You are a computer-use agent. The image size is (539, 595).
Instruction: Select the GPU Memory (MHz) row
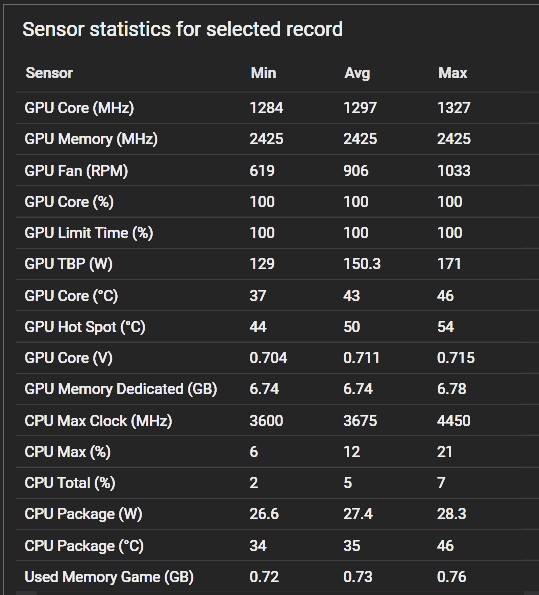tap(277, 139)
